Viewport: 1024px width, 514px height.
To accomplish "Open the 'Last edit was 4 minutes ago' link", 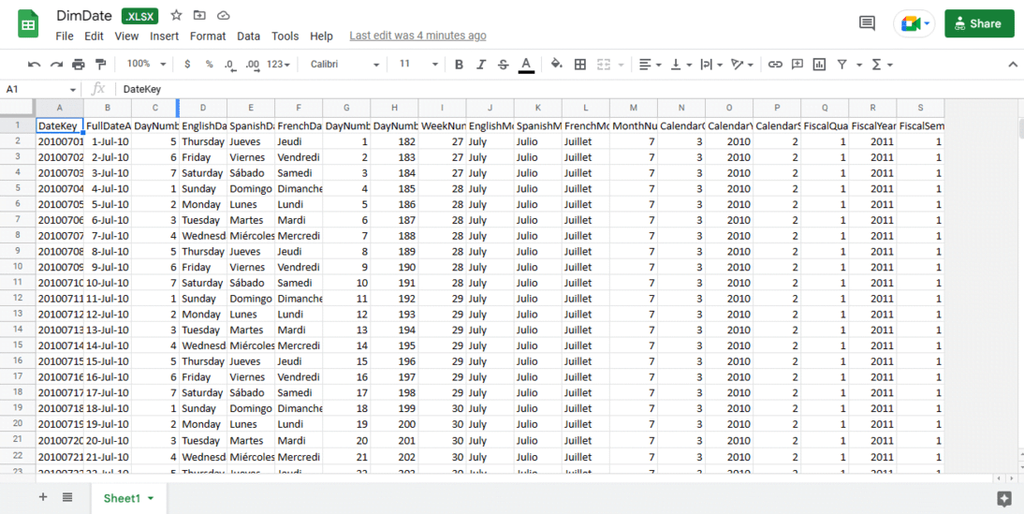I will point(417,36).
